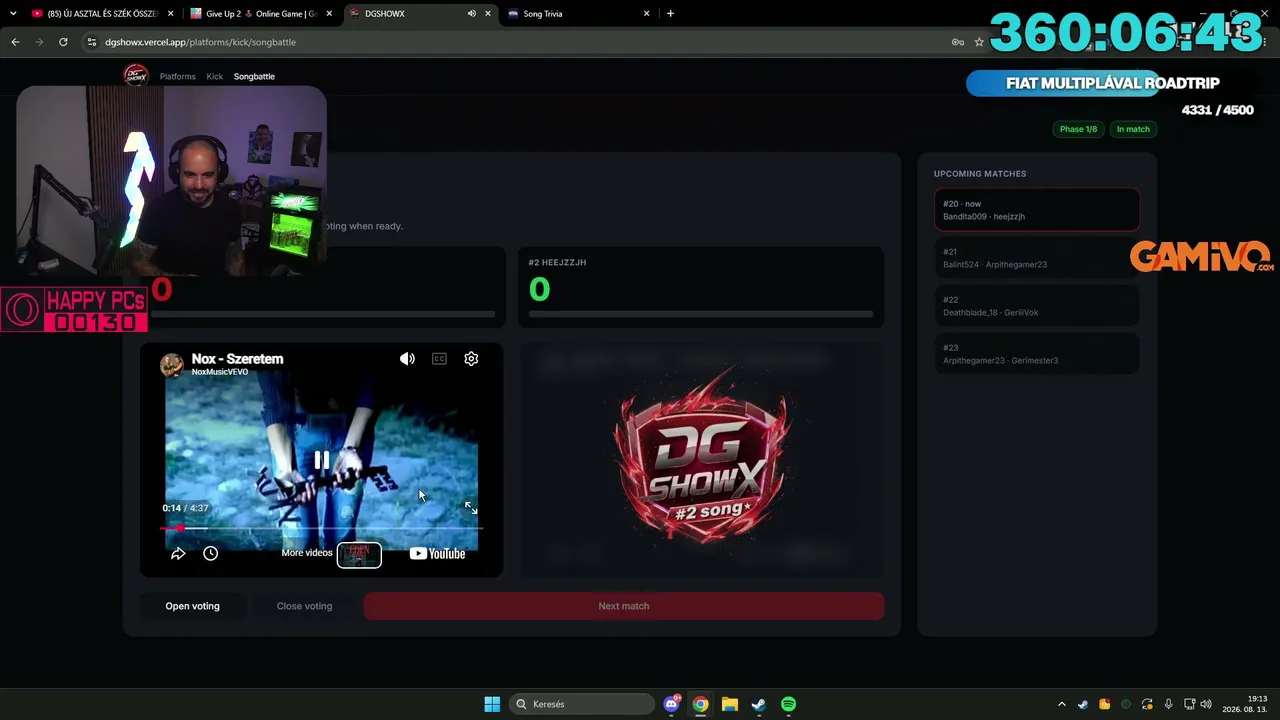Open a new browser tab
The image size is (1280, 720).
point(670,14)
